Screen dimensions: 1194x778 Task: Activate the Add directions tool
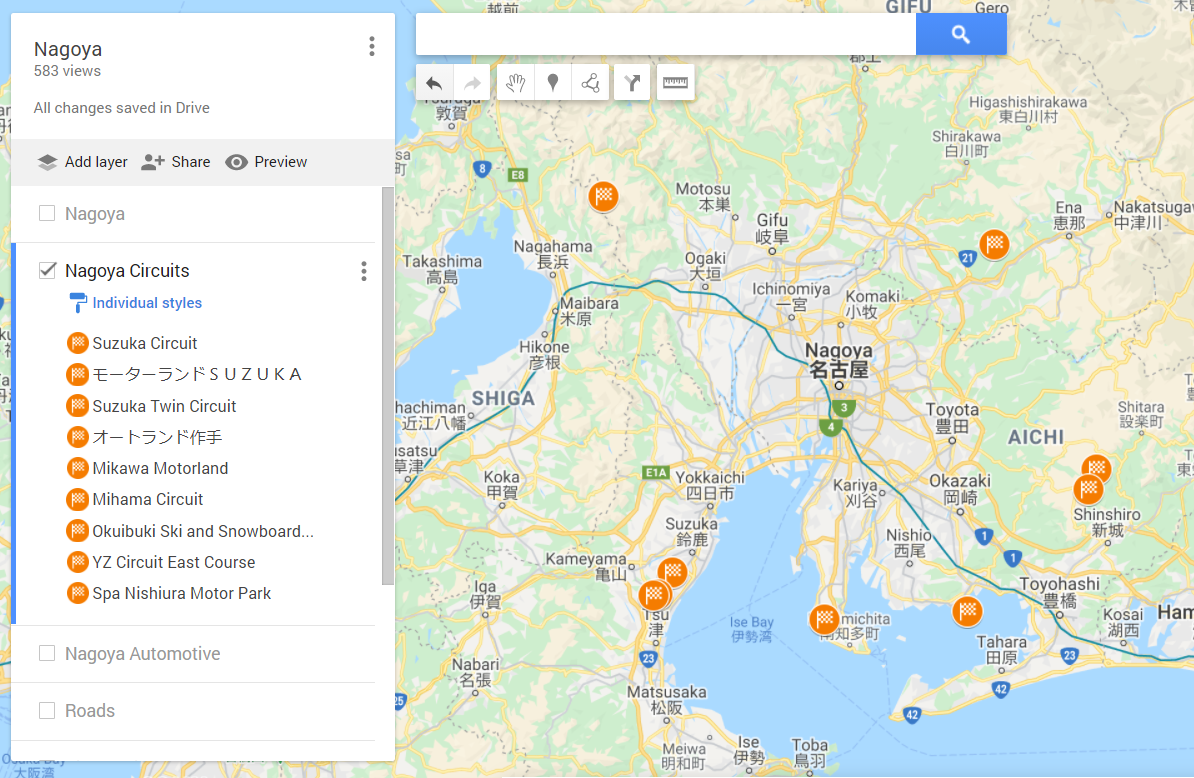631,82
